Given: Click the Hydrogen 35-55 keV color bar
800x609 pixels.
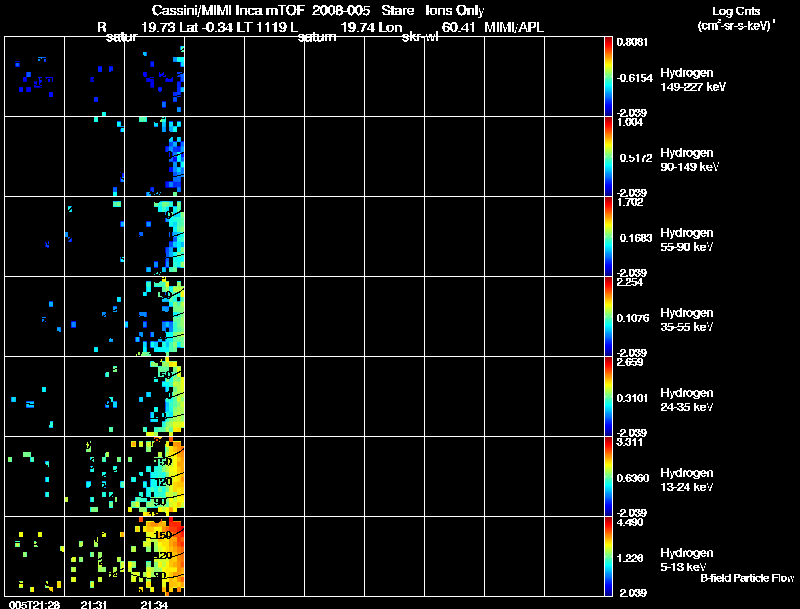Looking at the screenshot, I should 609,317.
